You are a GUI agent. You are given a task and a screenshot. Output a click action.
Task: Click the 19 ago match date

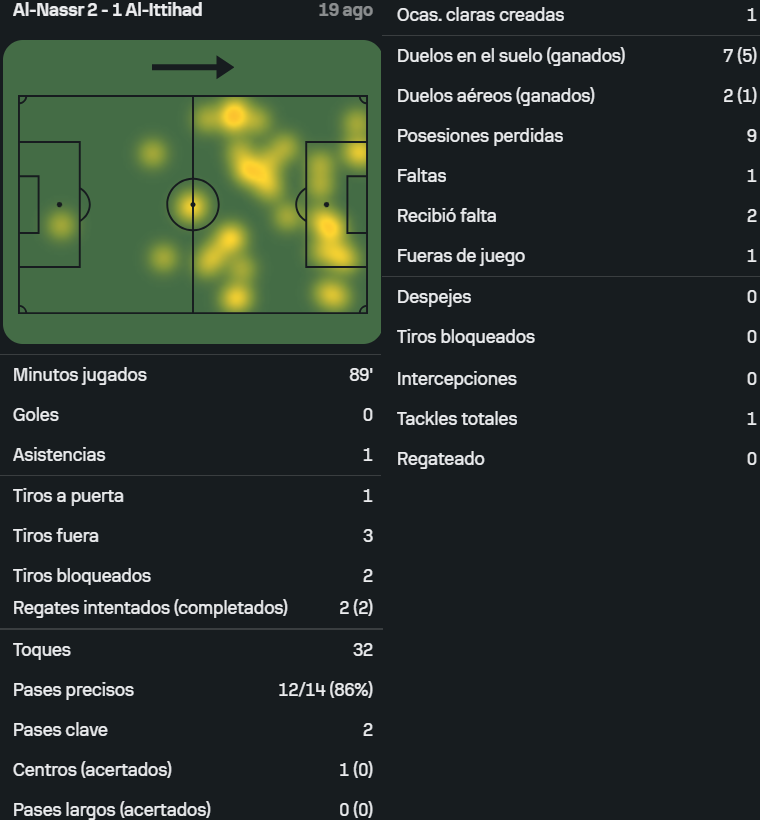coord(346,10)
